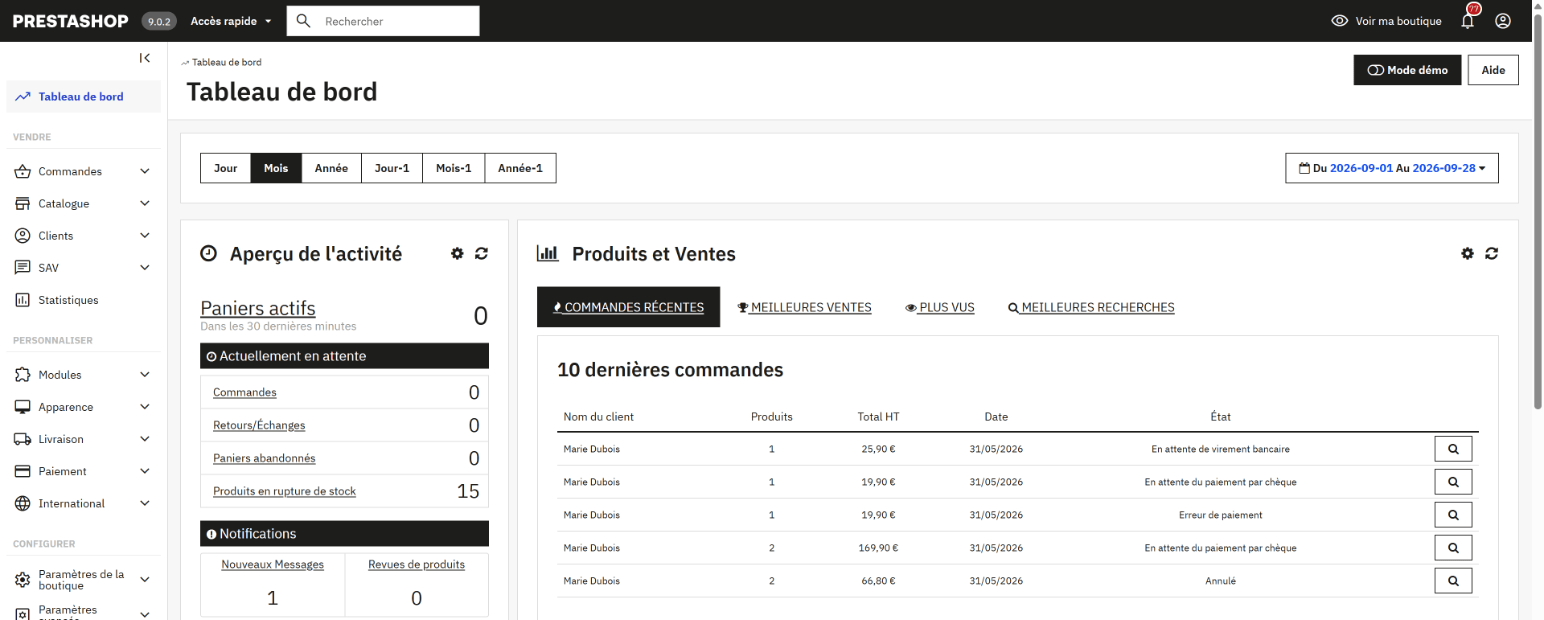Image resolution: width=1544 pixels, height=620 pixels.
Task: Expand the Commandes submenu chevron
Action: 145,172
